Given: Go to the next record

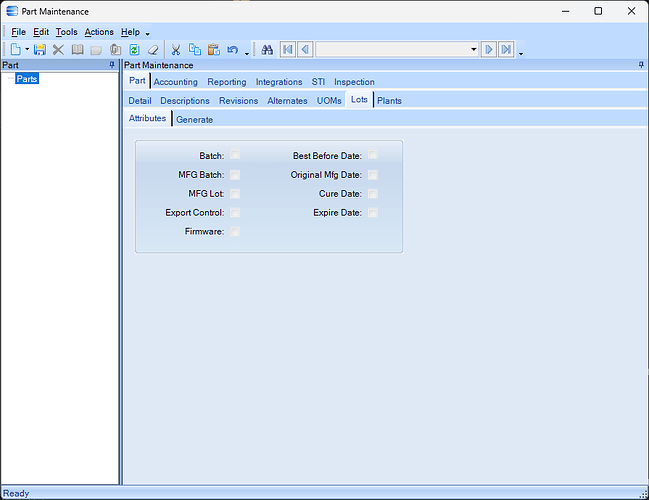Looking at the screenshot, I should point(489,50).
